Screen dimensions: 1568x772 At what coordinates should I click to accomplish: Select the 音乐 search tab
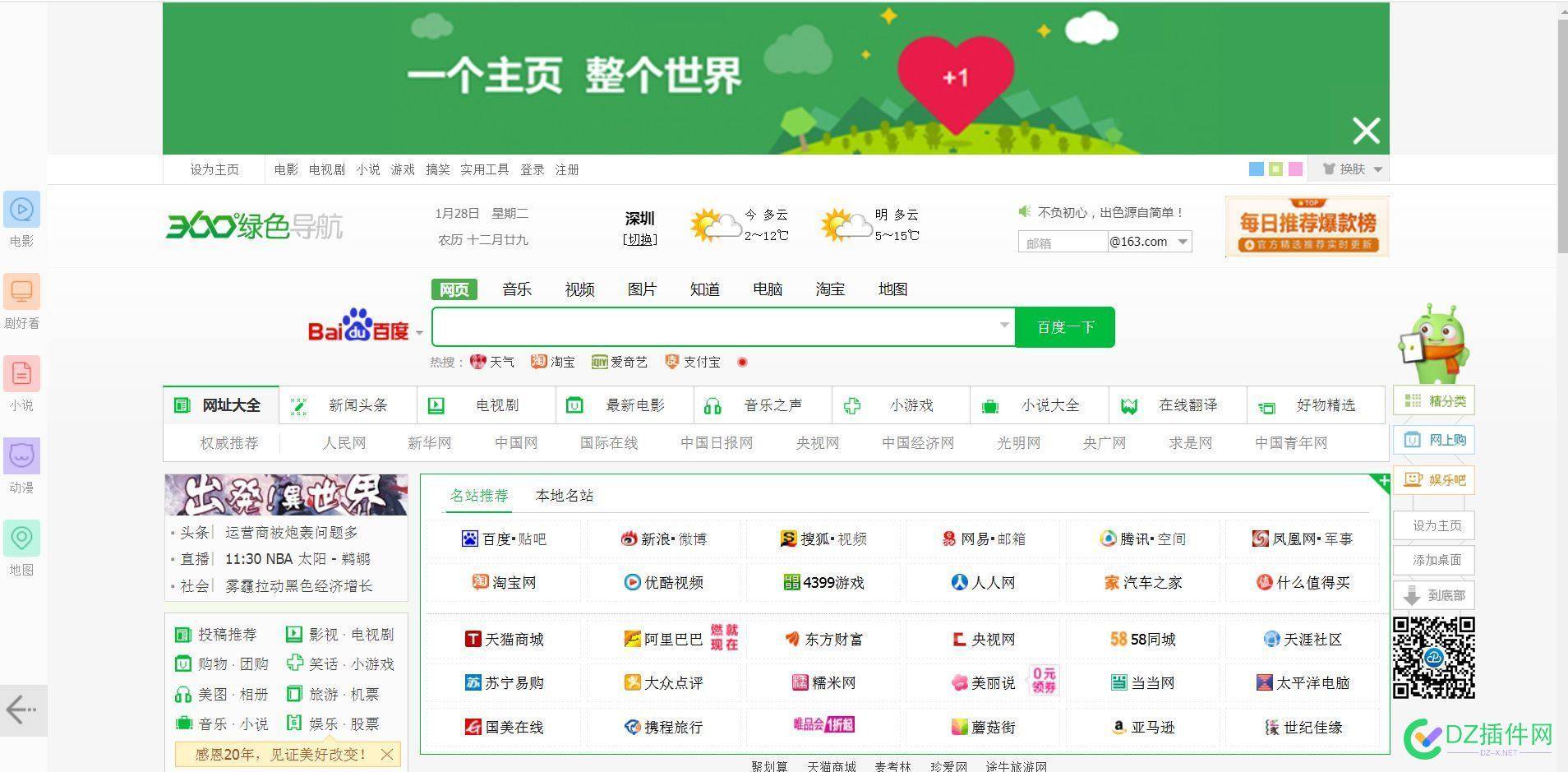coord(517,289)
